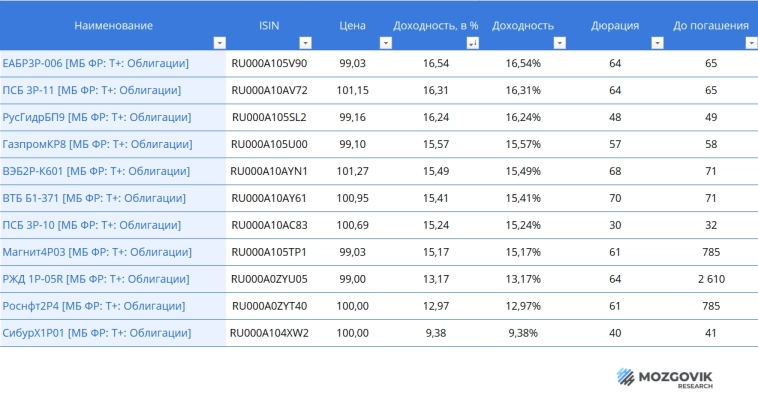The image size is (758, 417).
Task: Open the Магнит4Р03 bond link
Action: pos(98,252)
